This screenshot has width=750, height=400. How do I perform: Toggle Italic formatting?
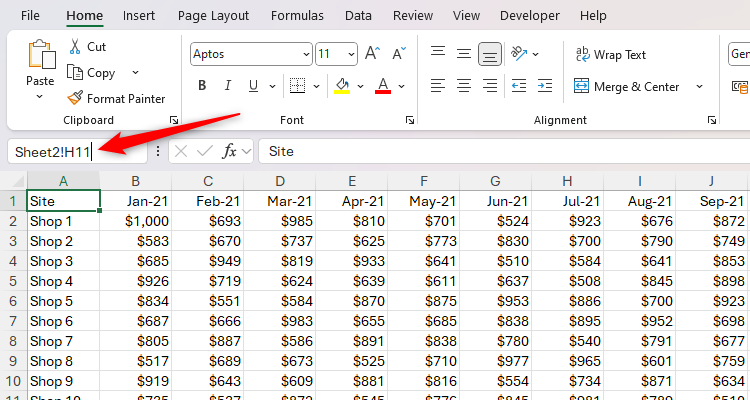(228, 86)
